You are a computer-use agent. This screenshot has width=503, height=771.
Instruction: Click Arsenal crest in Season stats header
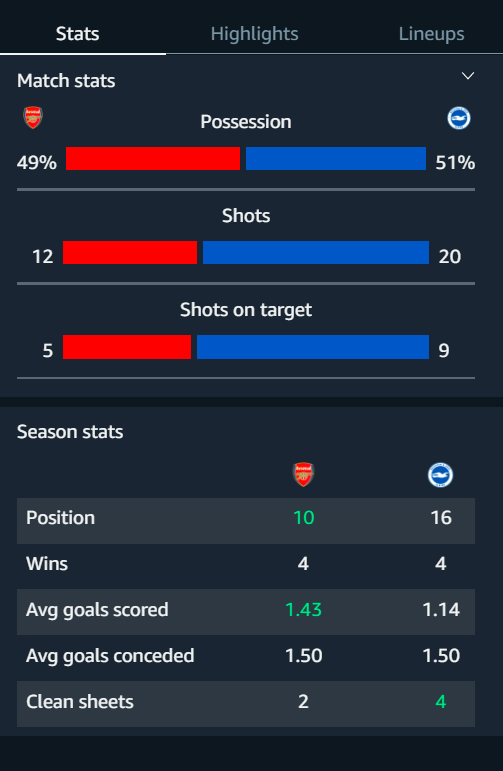tap(303, 474)
